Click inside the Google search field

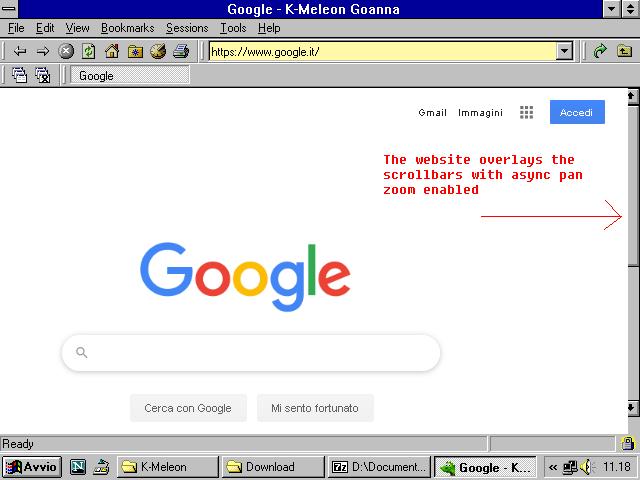[251, 353]
